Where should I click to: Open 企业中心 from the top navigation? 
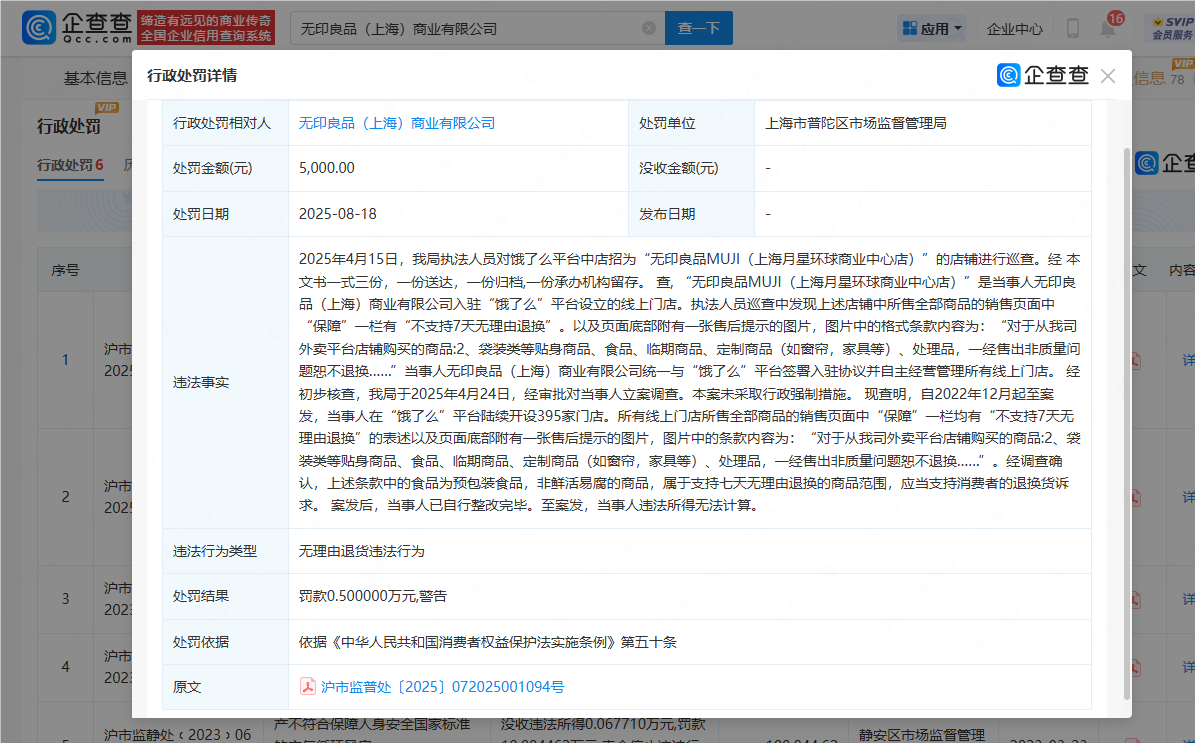pyautogui.click(x=1014, y=29)
